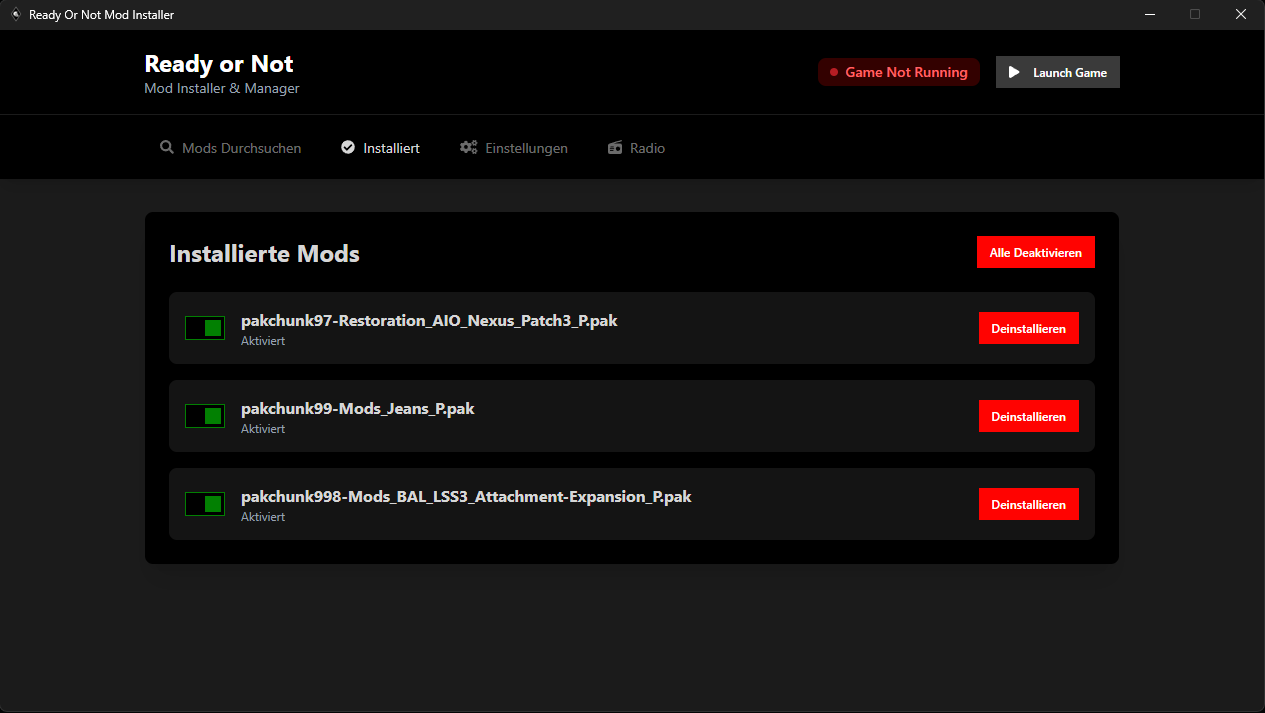
Task: Disable the pakchunk998 BAL_LSS3 Attachment-Expansion switch
Action: [205, 504]
